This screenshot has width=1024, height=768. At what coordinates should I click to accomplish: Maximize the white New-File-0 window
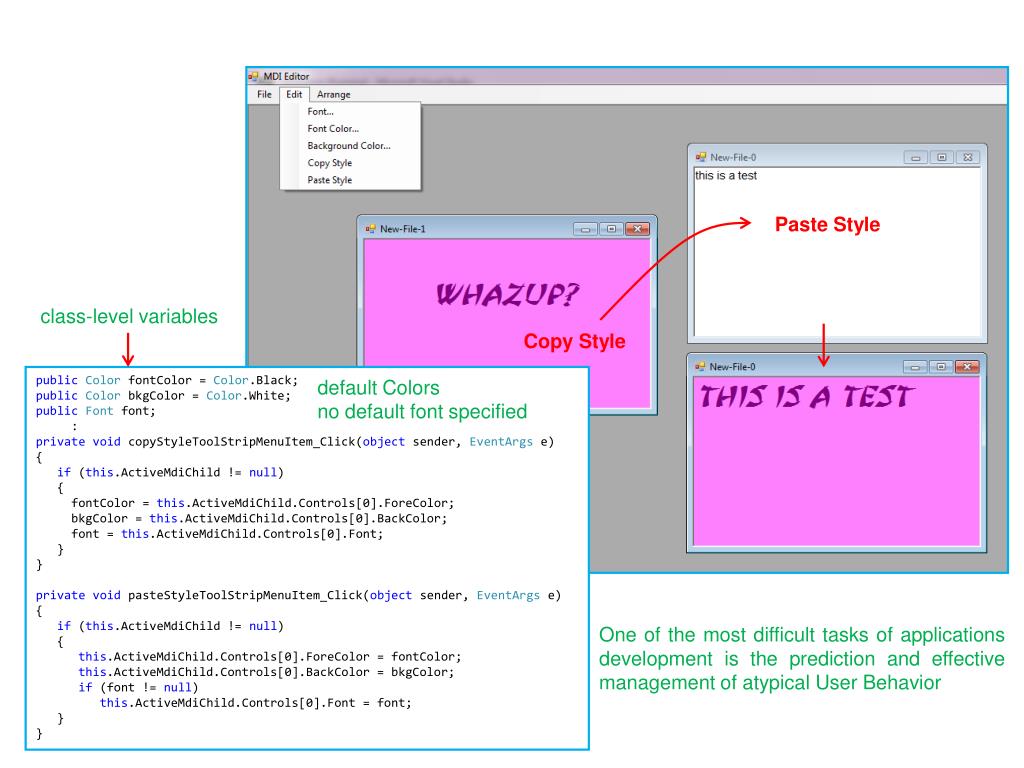click(941, 157)
